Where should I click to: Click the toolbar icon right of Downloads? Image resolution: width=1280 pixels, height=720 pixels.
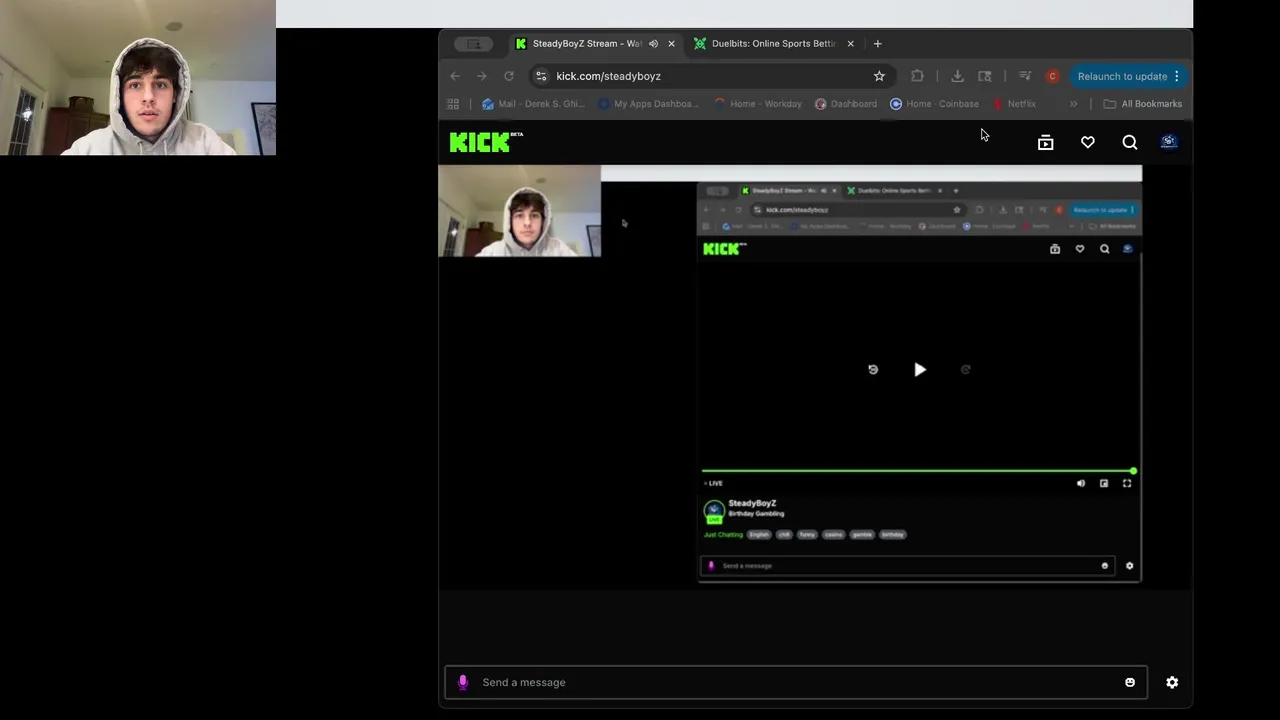click(x=985, y=76)
